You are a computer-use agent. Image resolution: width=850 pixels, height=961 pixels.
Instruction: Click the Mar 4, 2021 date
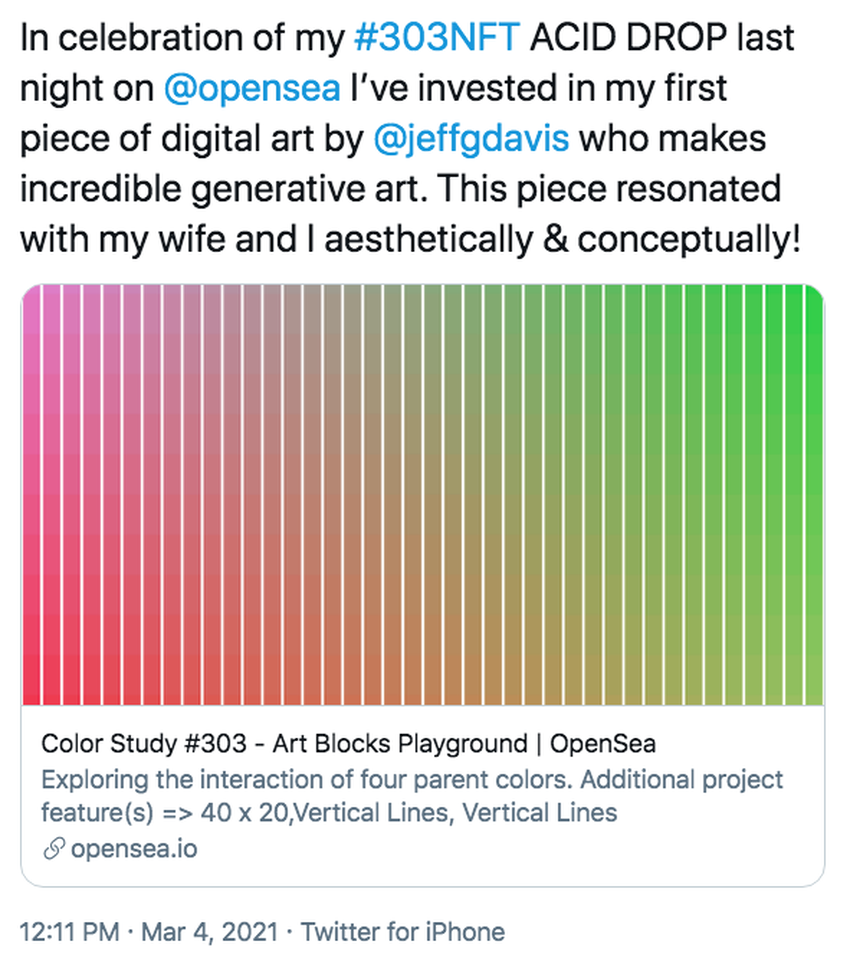click(204, 932)
